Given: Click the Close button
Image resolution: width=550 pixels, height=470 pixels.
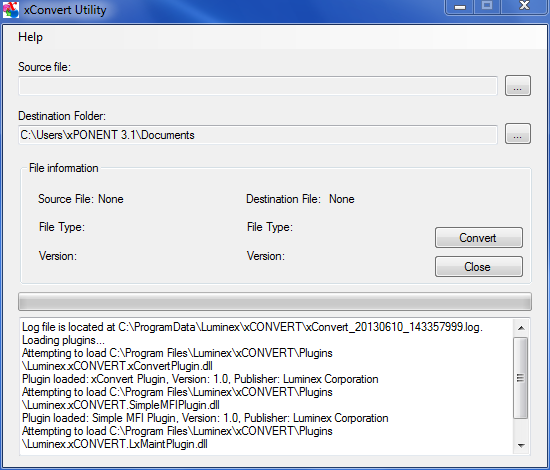Looking at the screenshot, I should tap(479, 267).
